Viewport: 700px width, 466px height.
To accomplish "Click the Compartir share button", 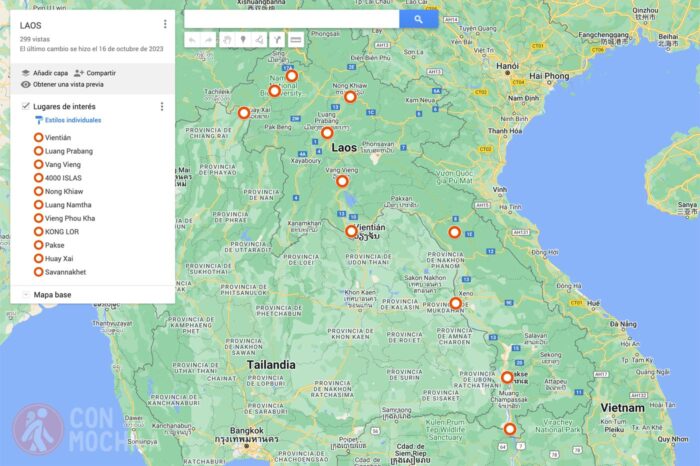I will coord(95,73).
